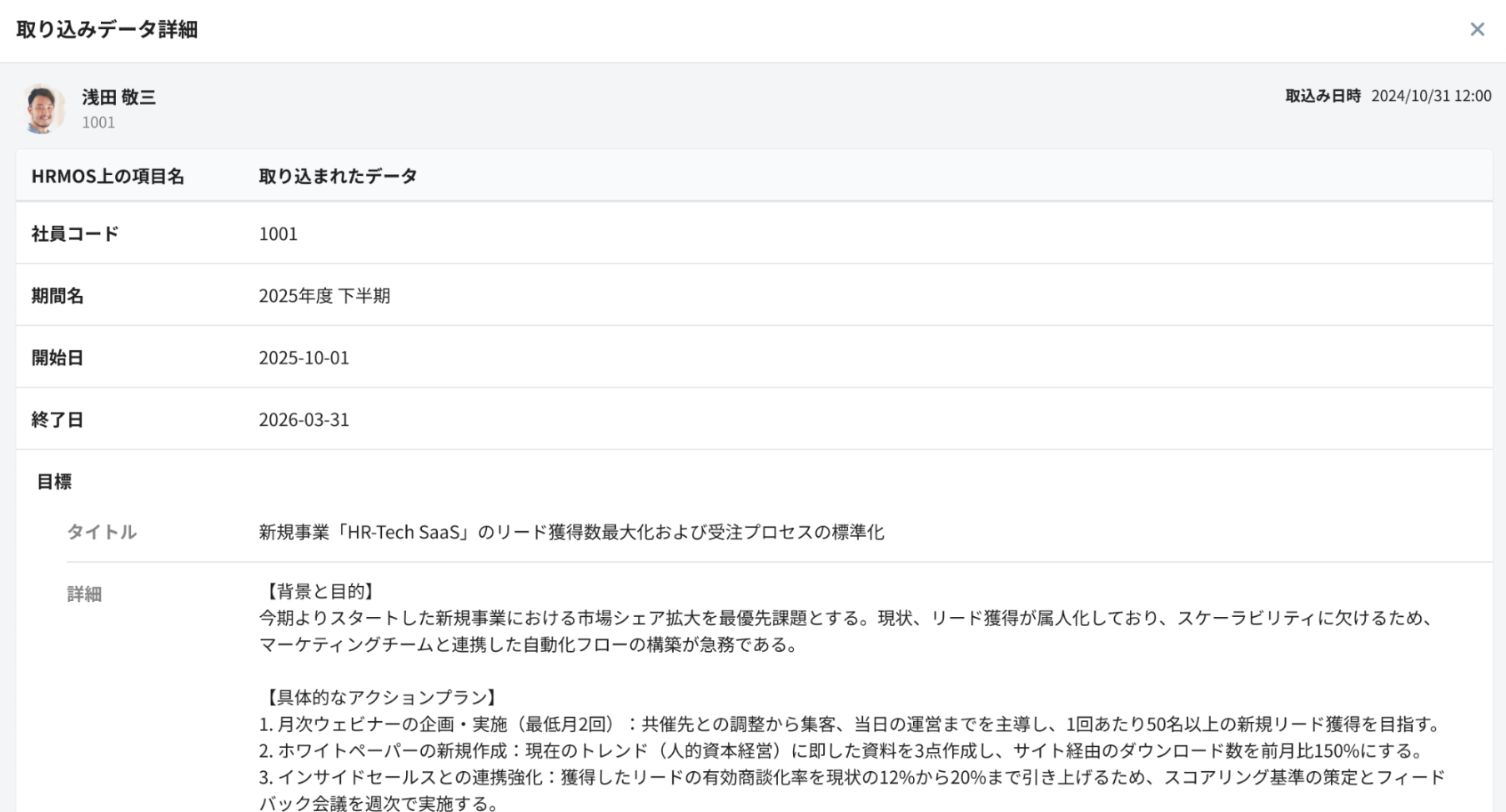The width and height of the screenshot is (1506, 812).
Task: Click the 開始日 row label
Action: (x=58, y=358)
